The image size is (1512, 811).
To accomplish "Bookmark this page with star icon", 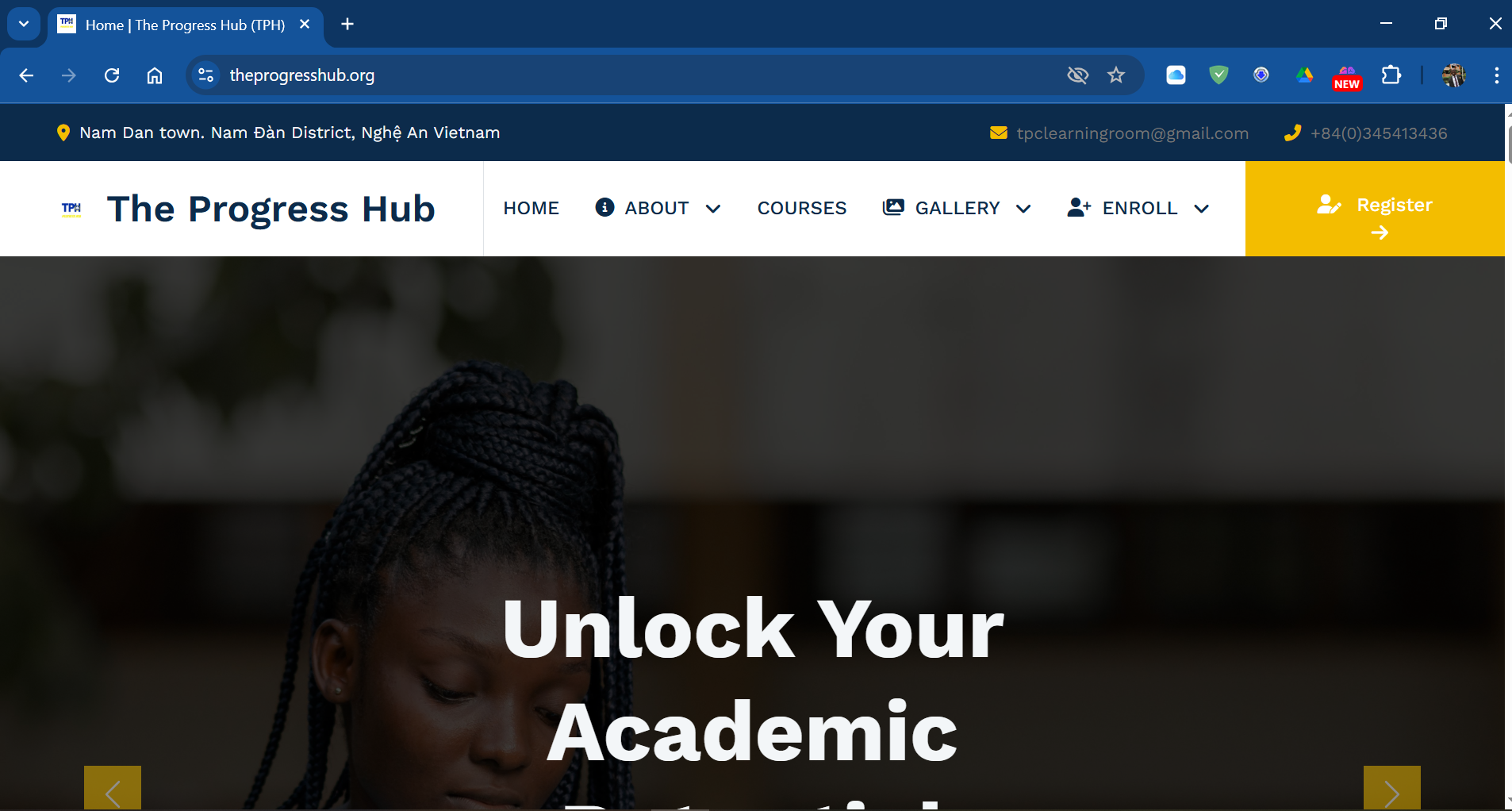I will click(x=1116, y=75).
